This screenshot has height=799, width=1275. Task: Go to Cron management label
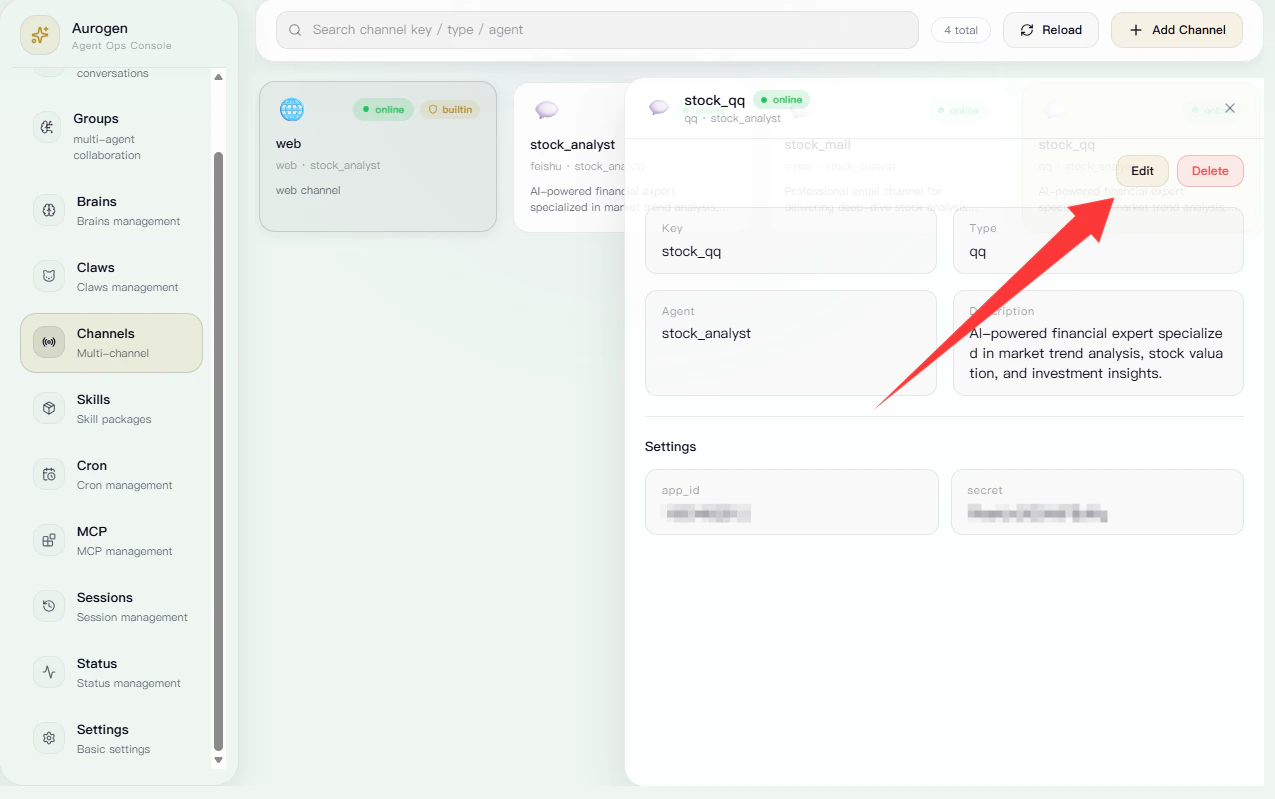pyautogui.click(x=125, y=485)
